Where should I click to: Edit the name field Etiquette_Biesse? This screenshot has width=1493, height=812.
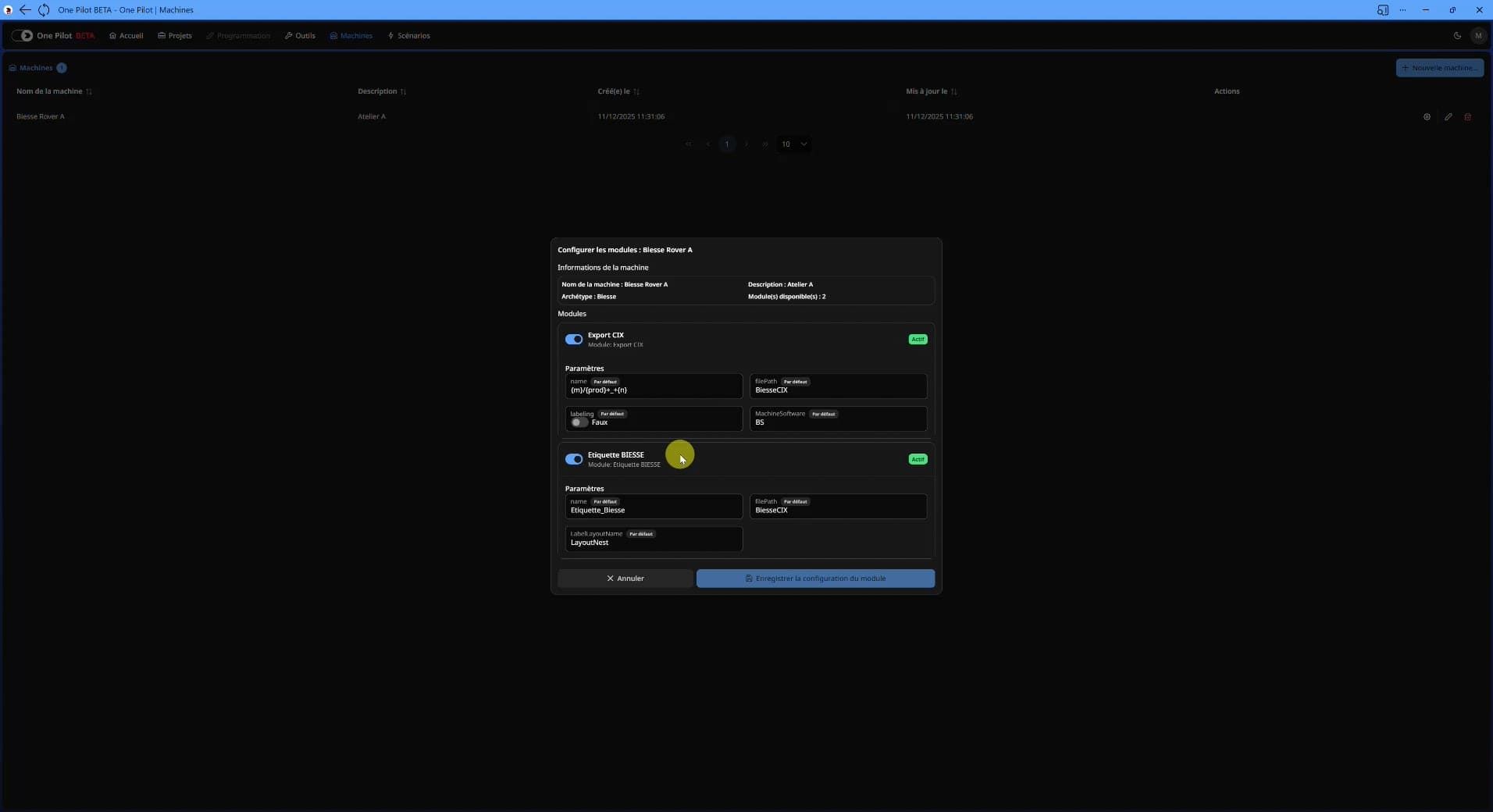click(654, 506)
